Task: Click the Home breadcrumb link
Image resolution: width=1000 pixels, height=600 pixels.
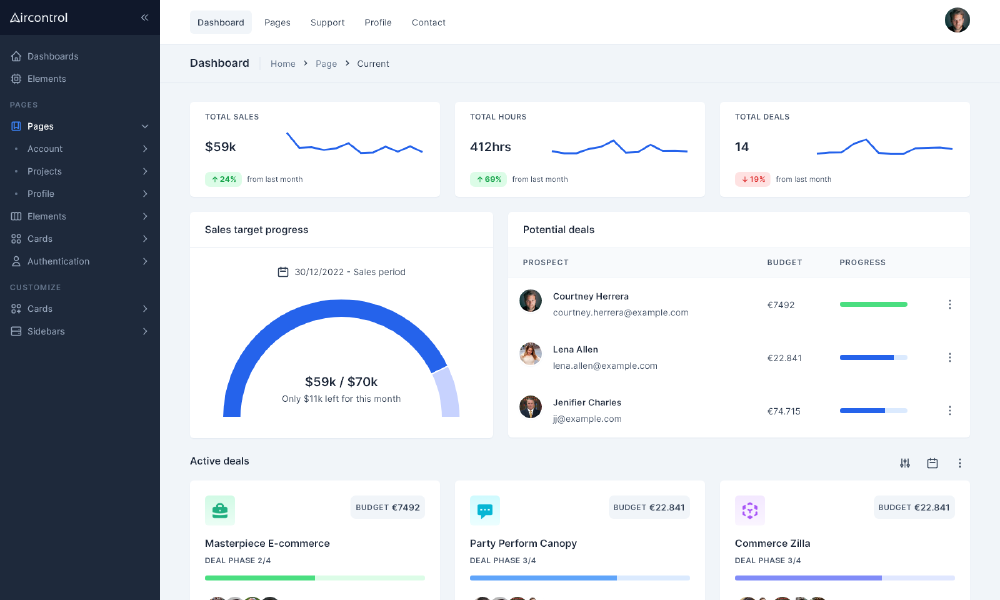Action: click(283, 63)
